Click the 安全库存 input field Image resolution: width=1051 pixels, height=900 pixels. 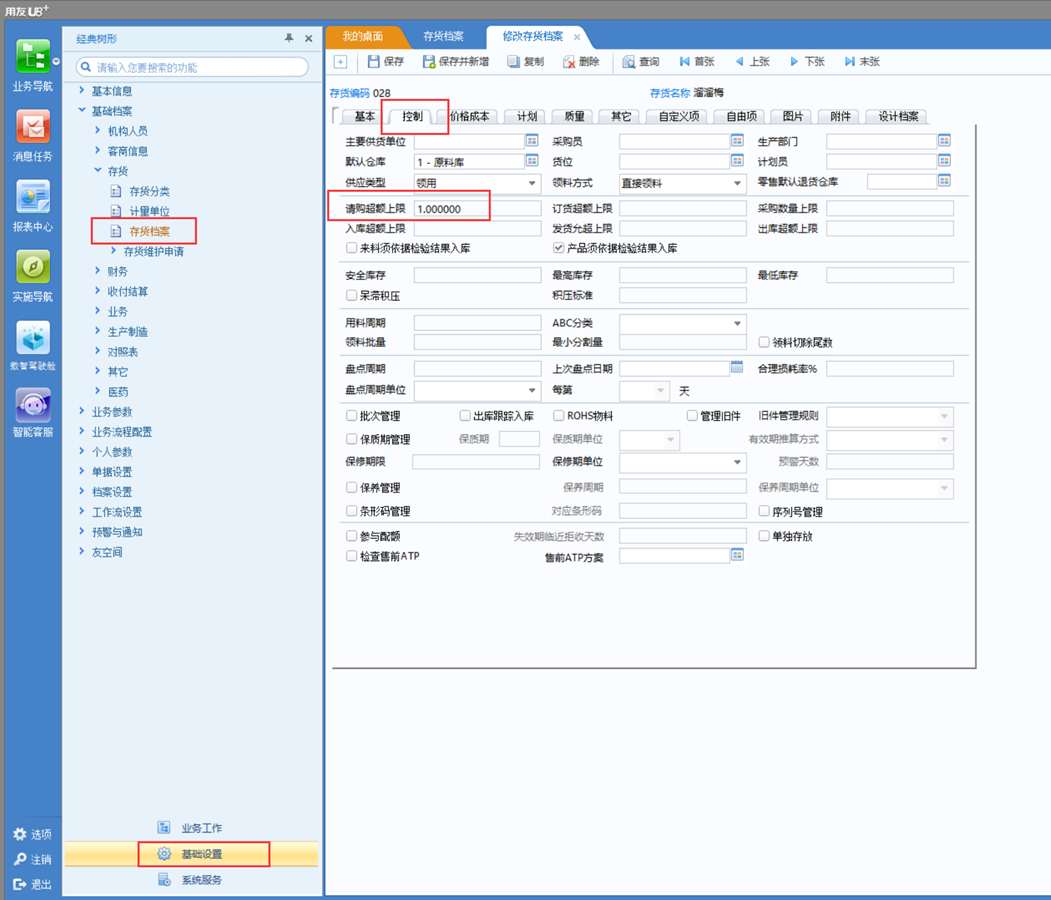coord(477,275)
